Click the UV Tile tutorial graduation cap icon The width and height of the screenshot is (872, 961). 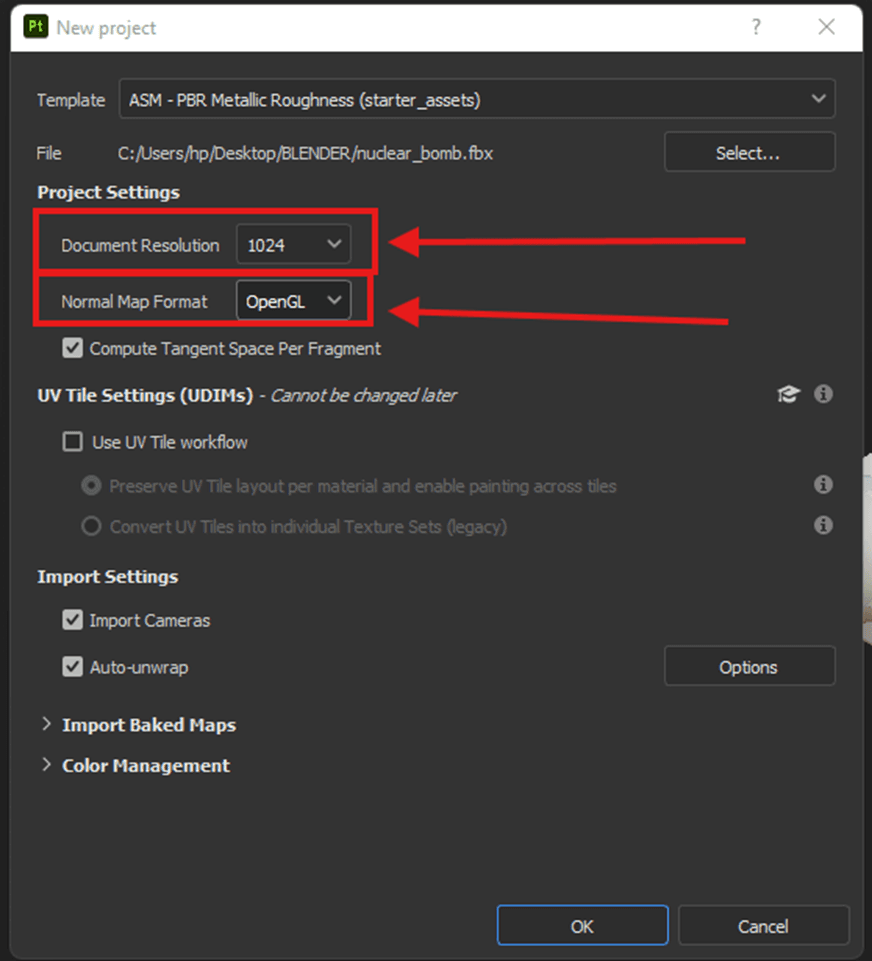click(x=788, y=395)
